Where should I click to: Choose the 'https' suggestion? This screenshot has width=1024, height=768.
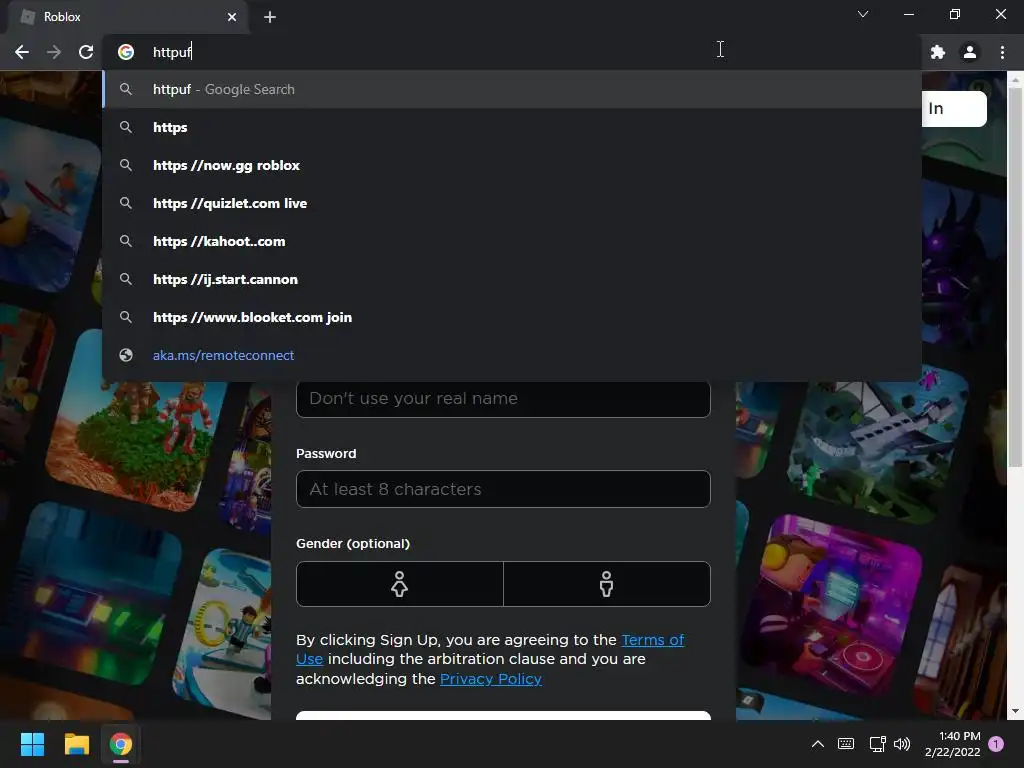click(x=512, y=127)
